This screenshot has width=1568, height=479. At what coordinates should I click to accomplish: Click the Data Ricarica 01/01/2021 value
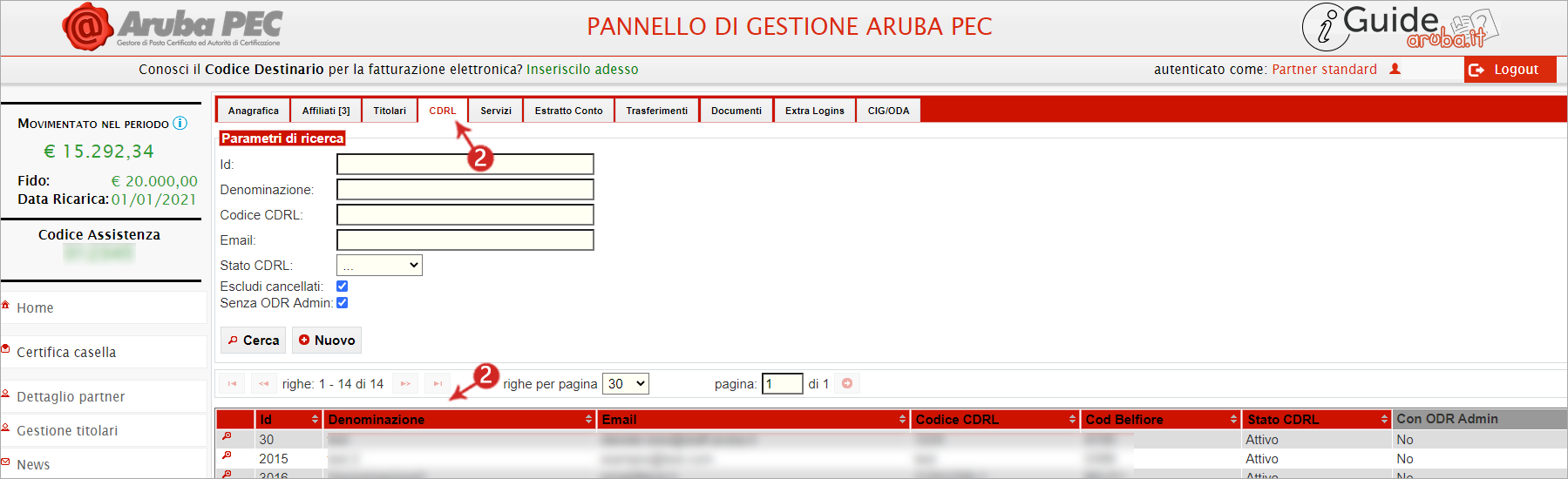154,199
